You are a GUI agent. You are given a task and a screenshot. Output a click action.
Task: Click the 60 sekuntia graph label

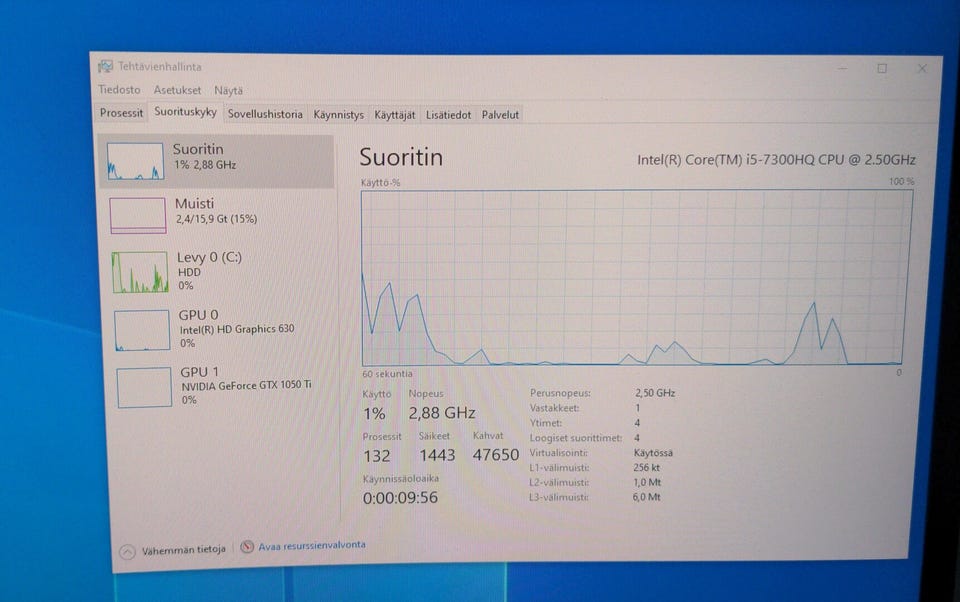[388, 374]
